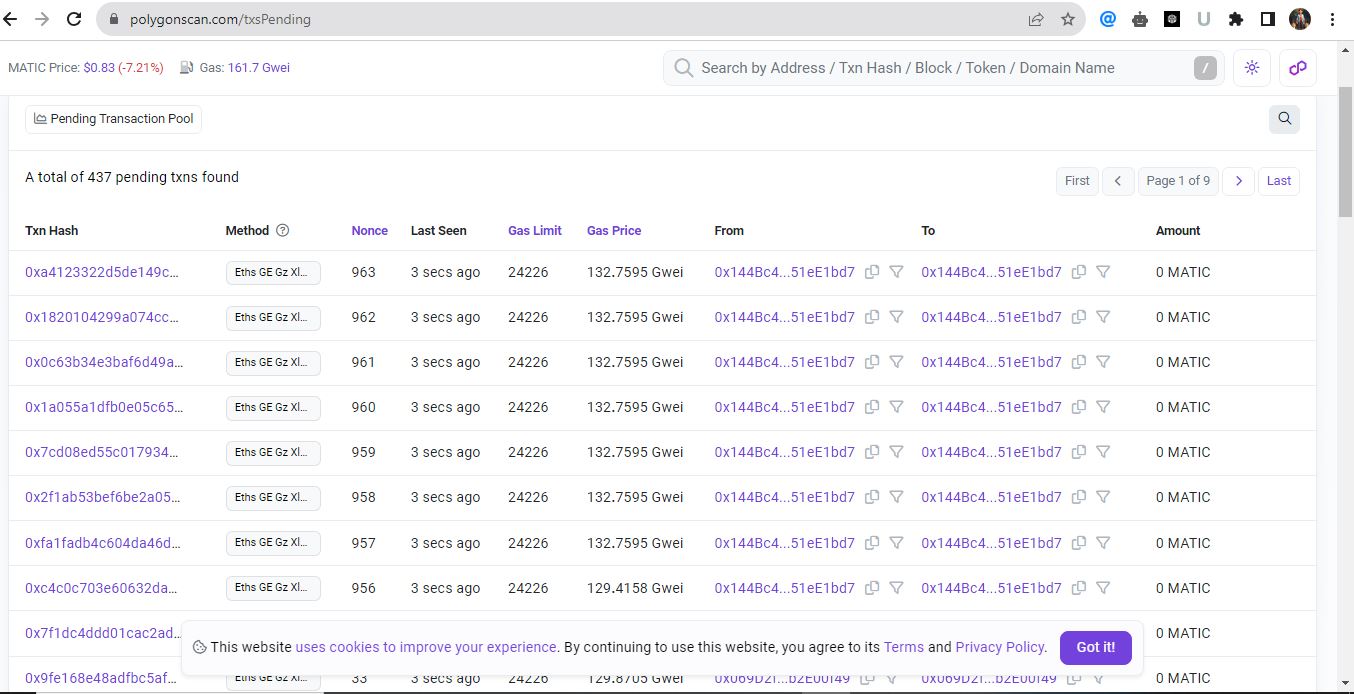Click the Polygon network logo button
The height and width of the screenshot is (694, 1354).
pyautogui.click(x=1298, y=68)
